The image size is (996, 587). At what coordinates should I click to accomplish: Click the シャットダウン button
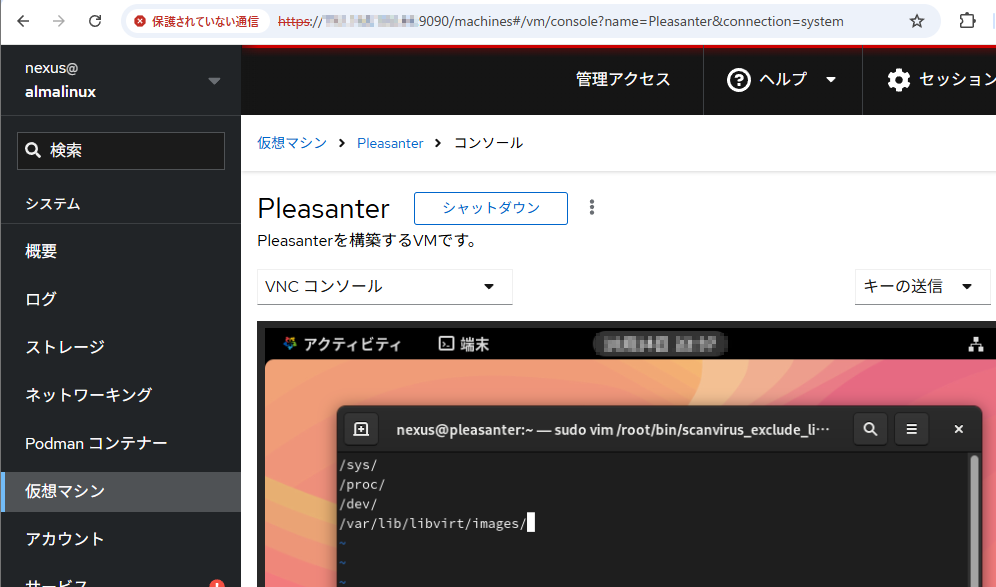tap(490, 208)
